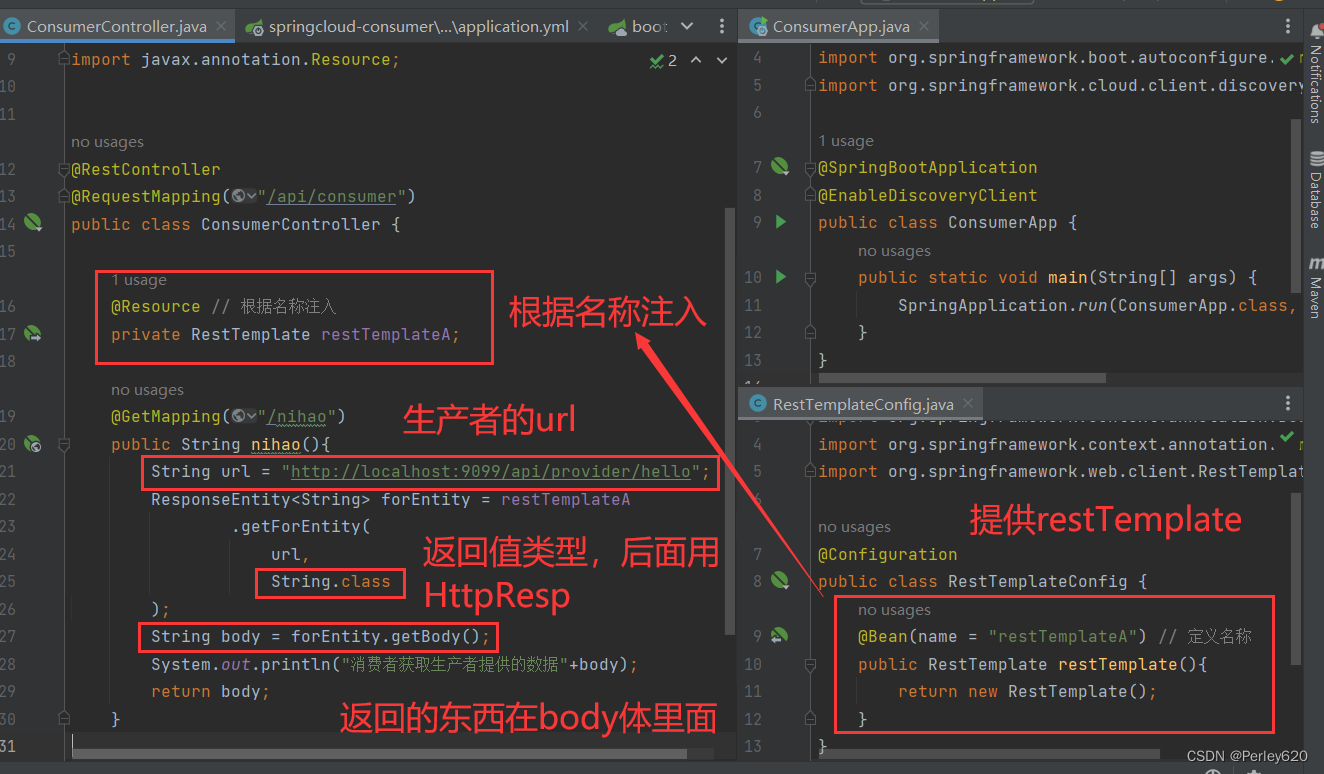Viewport: 1324px width, 774px height.
Task: Run ConsumerApp class using gutter run arrow
Action: [x=781, y=222]
